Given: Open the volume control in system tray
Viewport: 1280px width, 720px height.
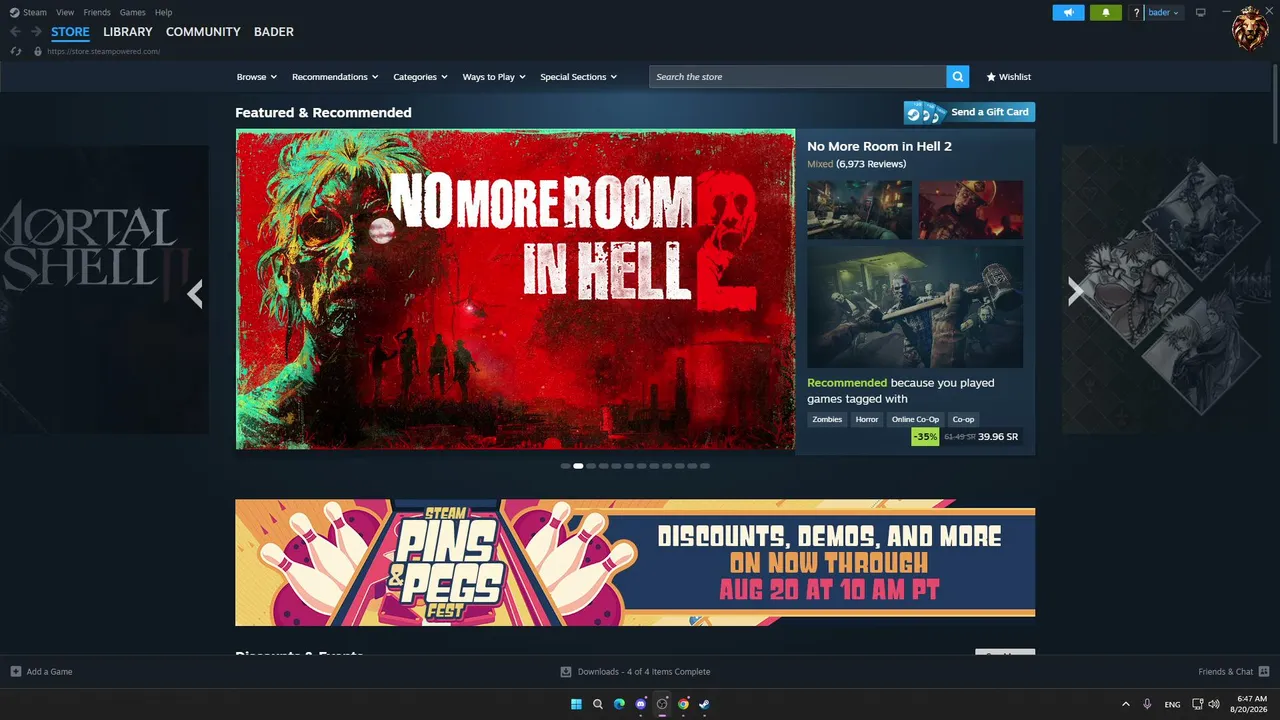Looking at the screenshot, I should [x=1214, y=704].
